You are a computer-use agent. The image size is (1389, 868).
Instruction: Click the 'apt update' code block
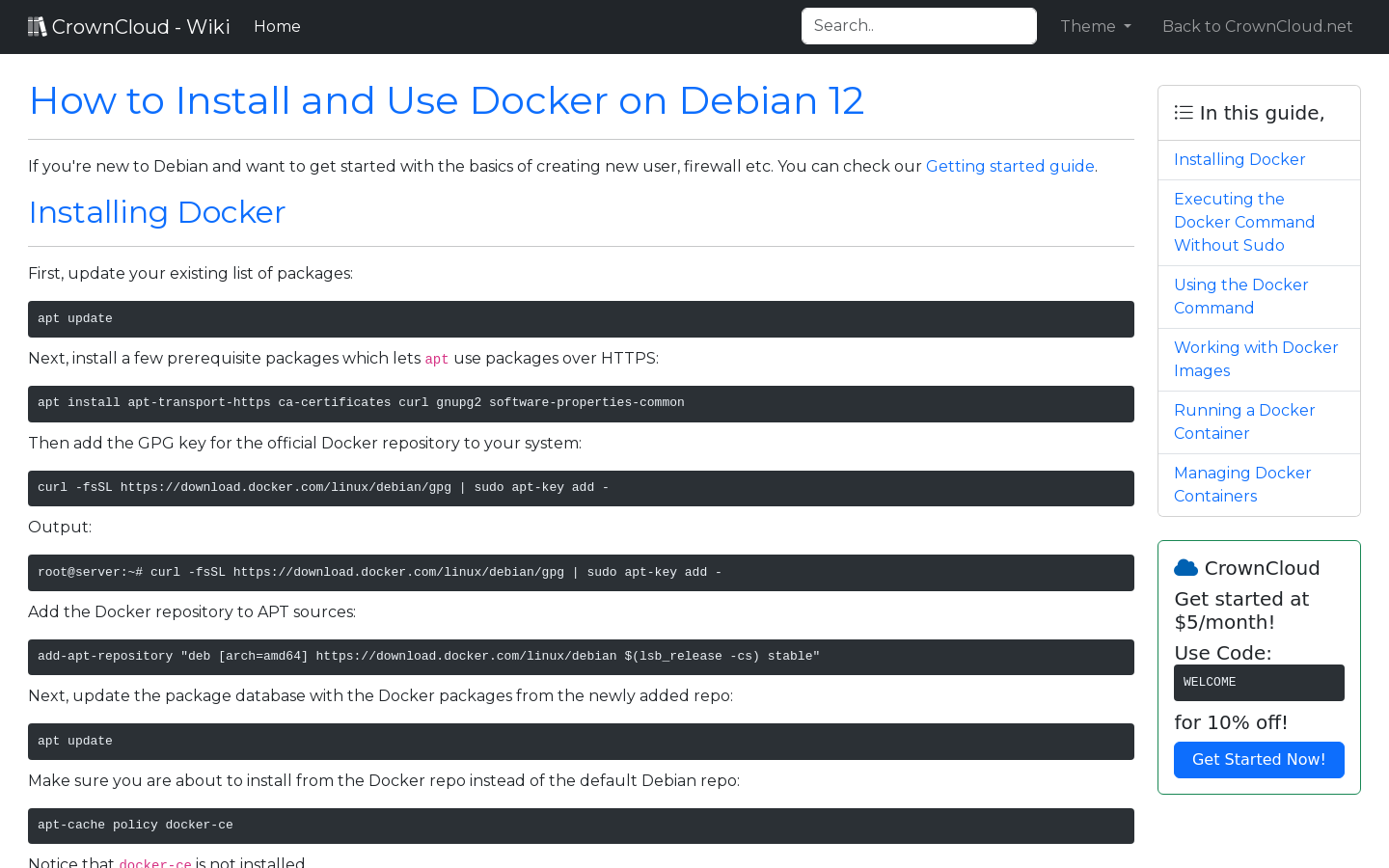pyautogui.click(x=581, y=318)
